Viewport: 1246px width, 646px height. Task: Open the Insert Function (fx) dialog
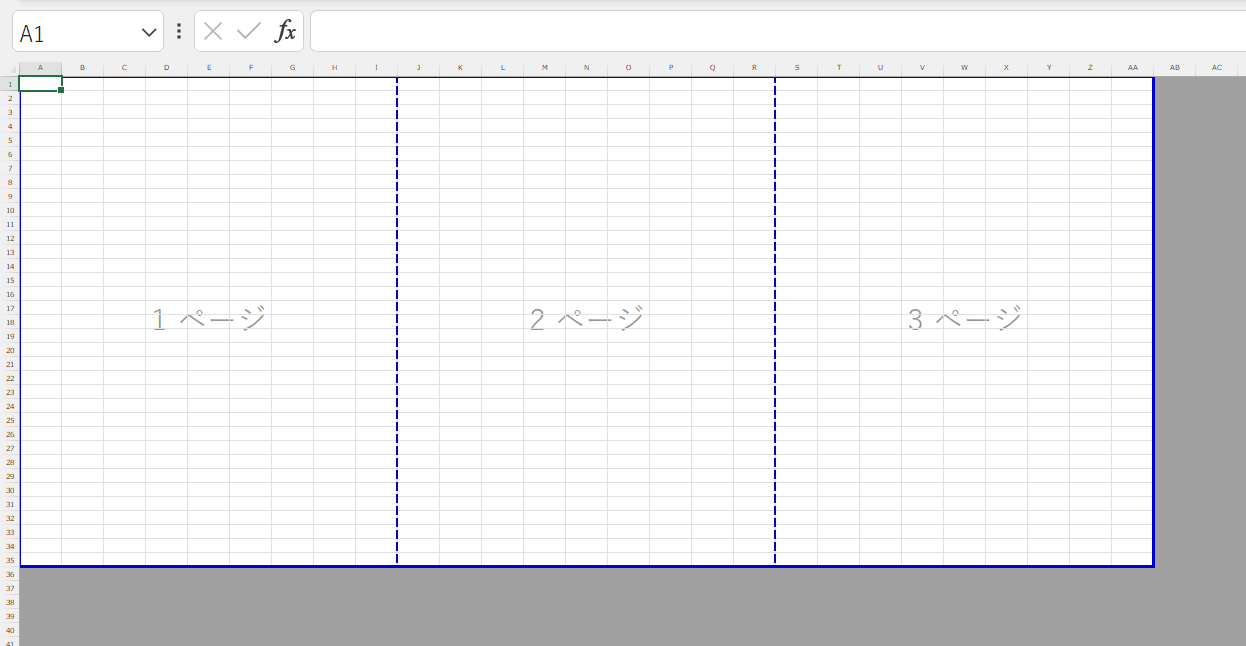[286, 31]
